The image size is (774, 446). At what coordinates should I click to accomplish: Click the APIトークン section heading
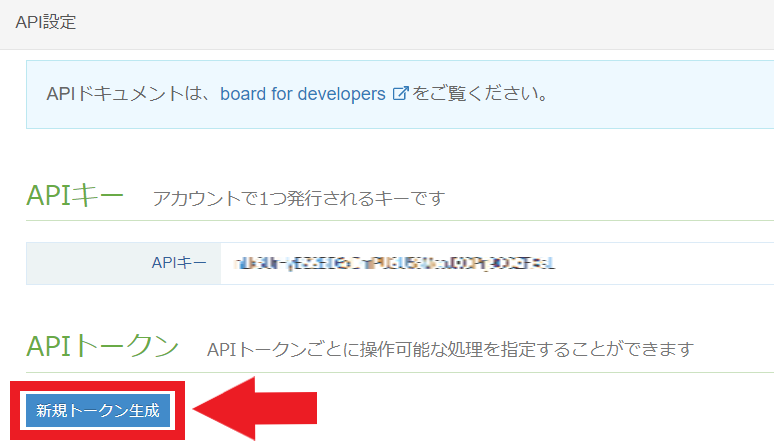tap(102, 346)
